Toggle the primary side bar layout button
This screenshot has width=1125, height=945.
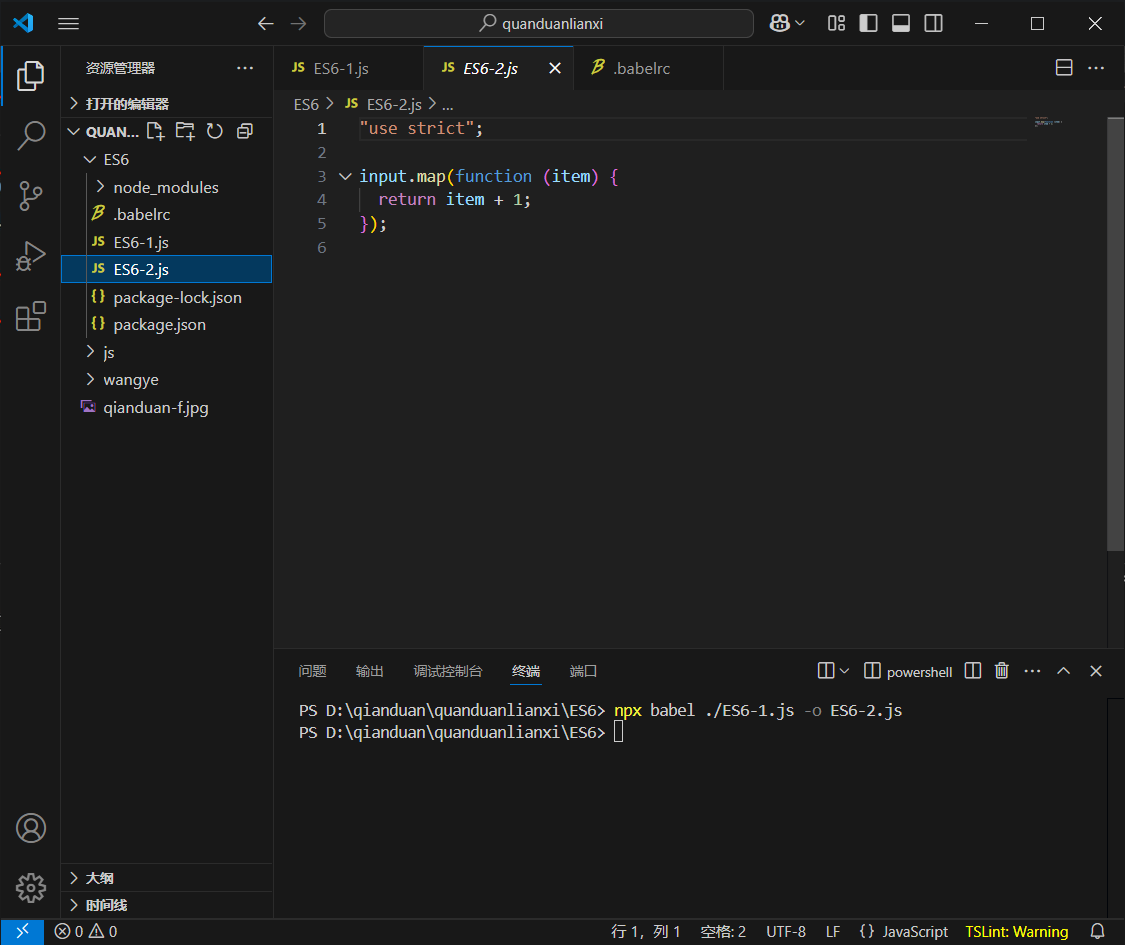868,23
